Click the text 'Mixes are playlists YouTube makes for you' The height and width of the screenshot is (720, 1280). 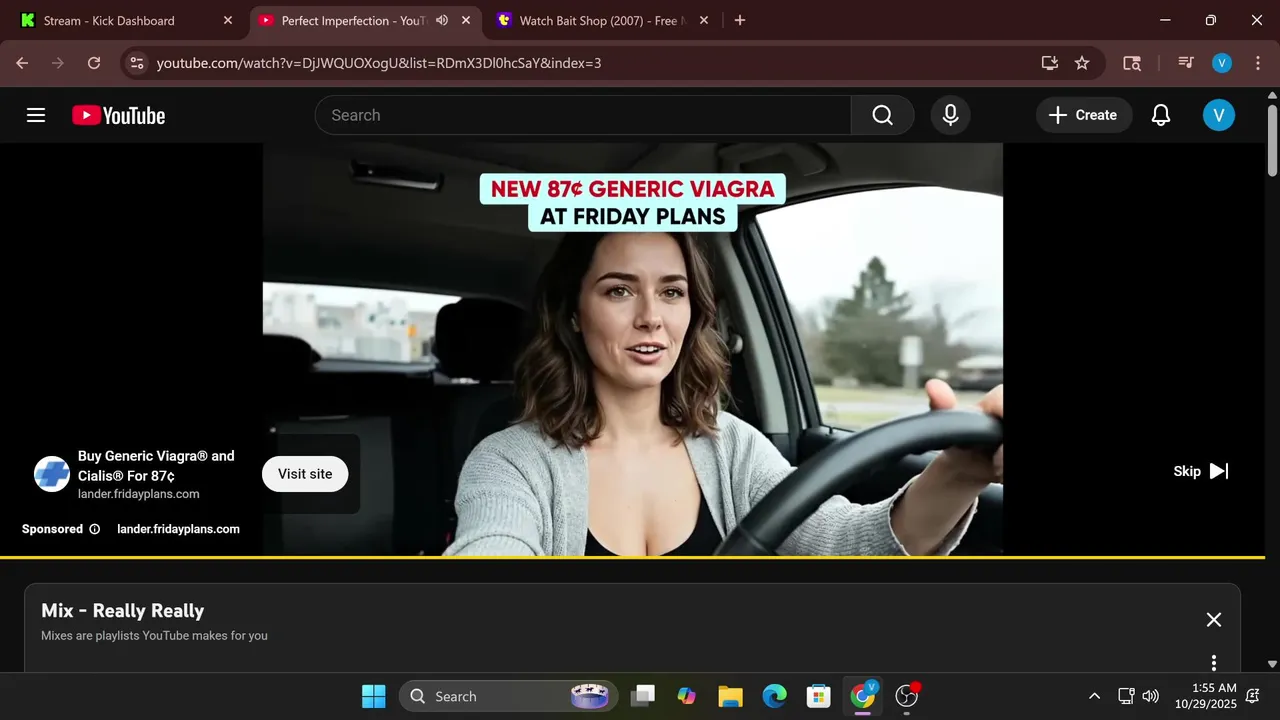tap(154, 636)
